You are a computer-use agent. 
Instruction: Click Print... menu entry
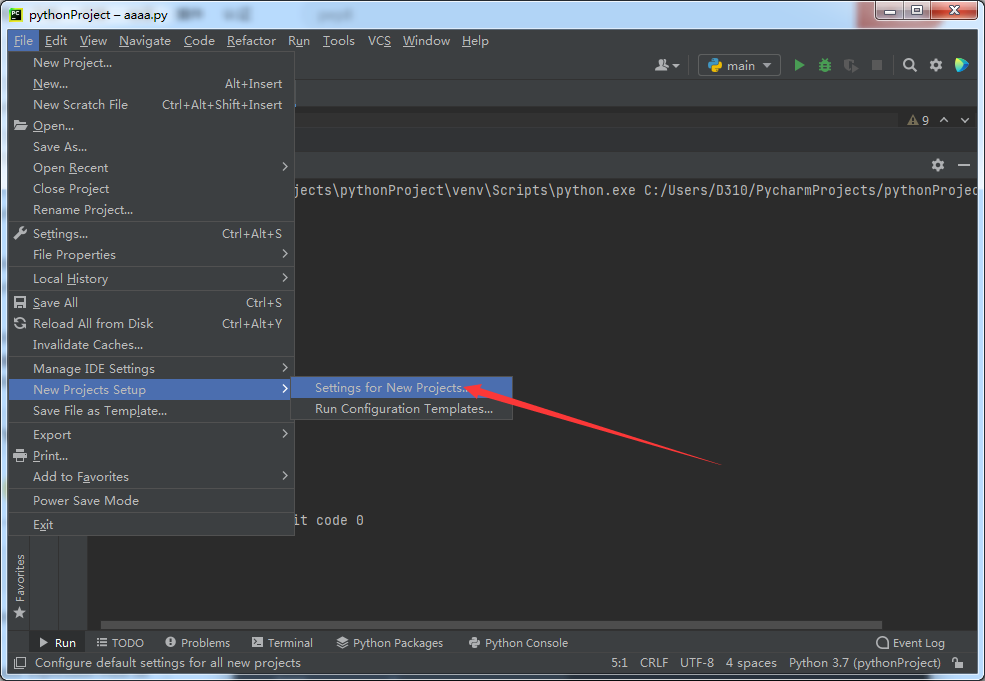coord(151,455)
